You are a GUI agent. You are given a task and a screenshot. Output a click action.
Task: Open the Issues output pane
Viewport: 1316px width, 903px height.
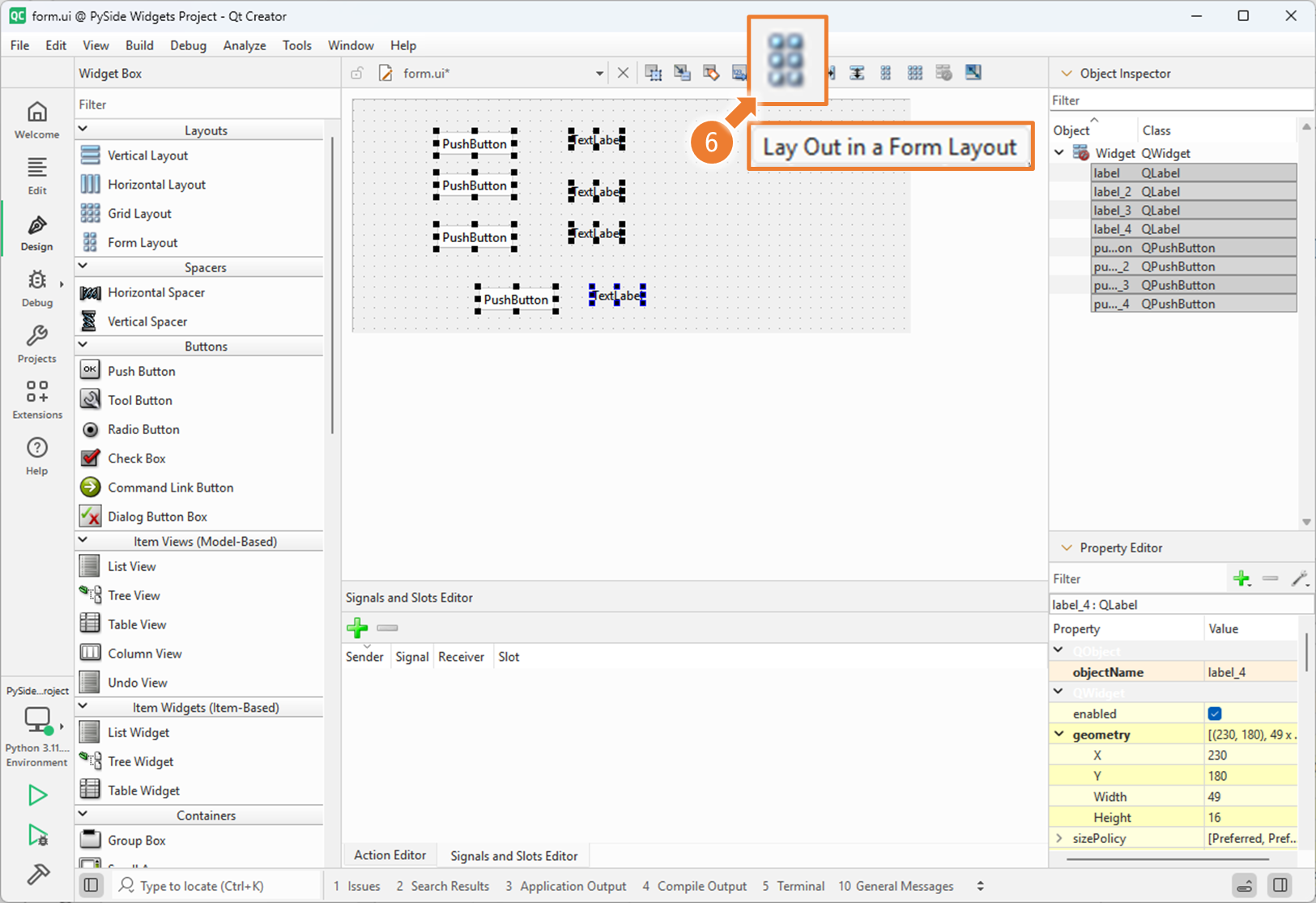point(356,886)
